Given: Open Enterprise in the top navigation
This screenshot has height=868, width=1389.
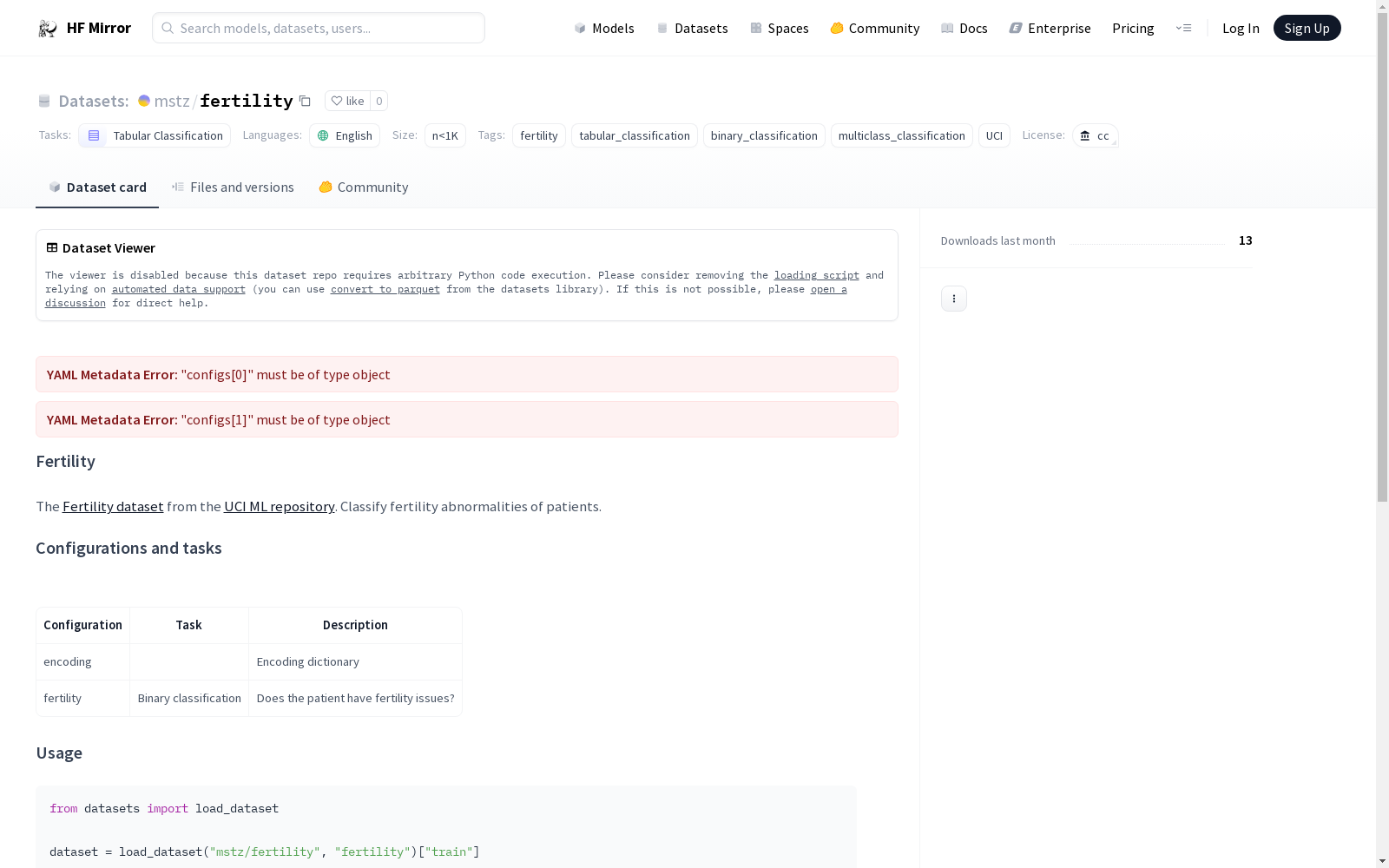Looking at the screenshot, I should pos(1050,28).
